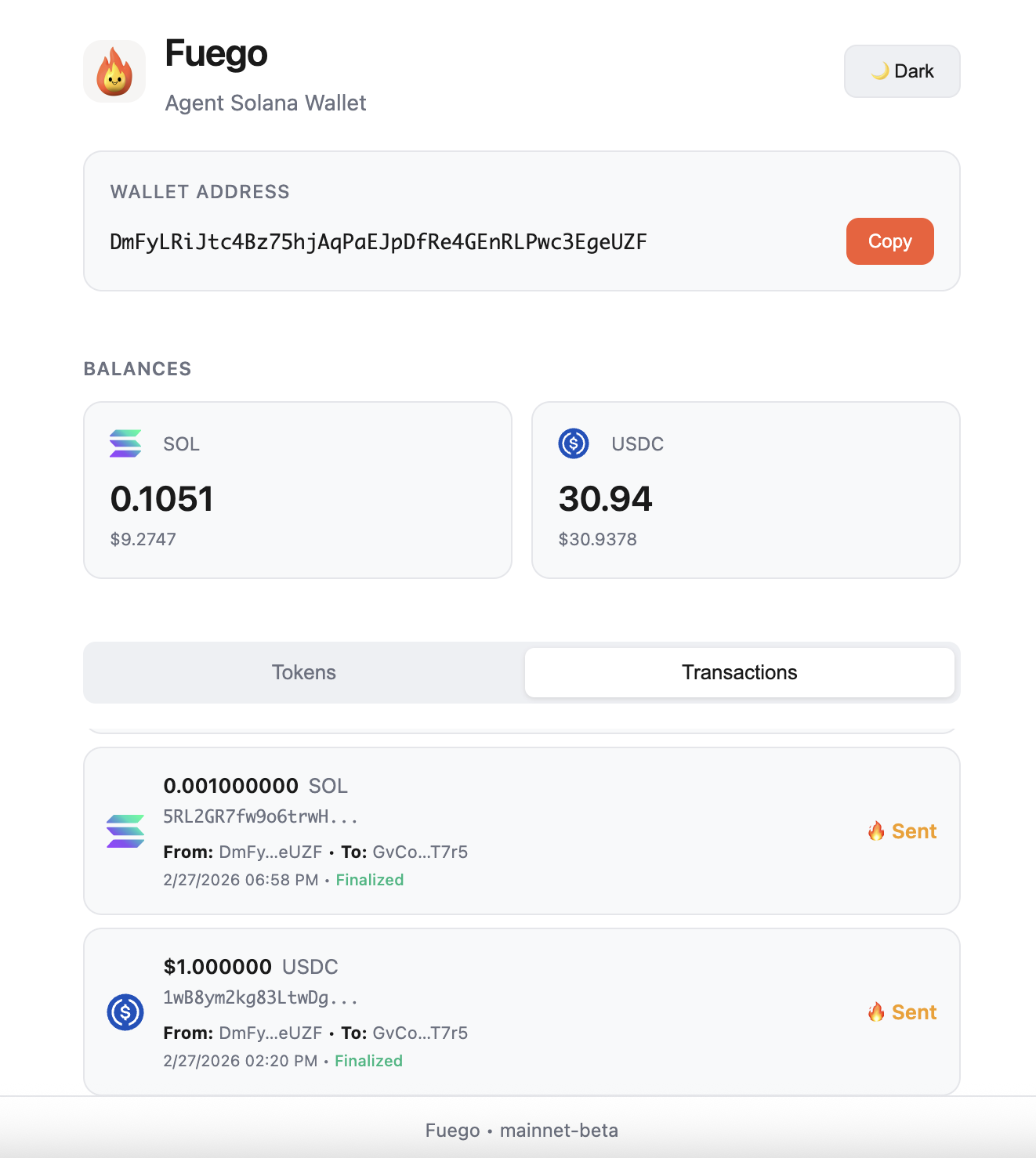1036x1158 pixels.
Task: Open transaction signature 1wB8ym2kg83LtwDg
Action: click(x=260, y=997)
